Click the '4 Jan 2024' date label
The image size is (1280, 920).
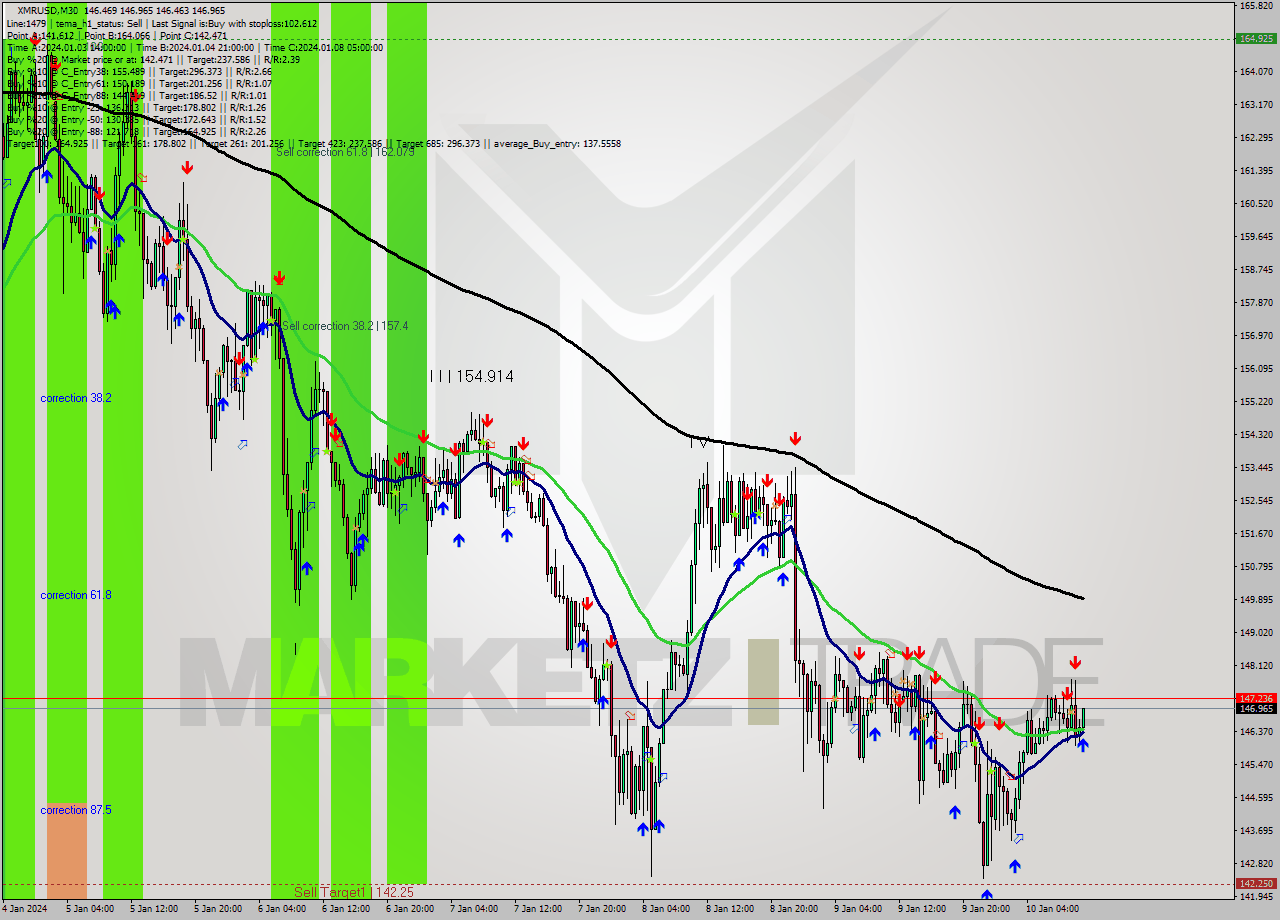tap(25, 909)
